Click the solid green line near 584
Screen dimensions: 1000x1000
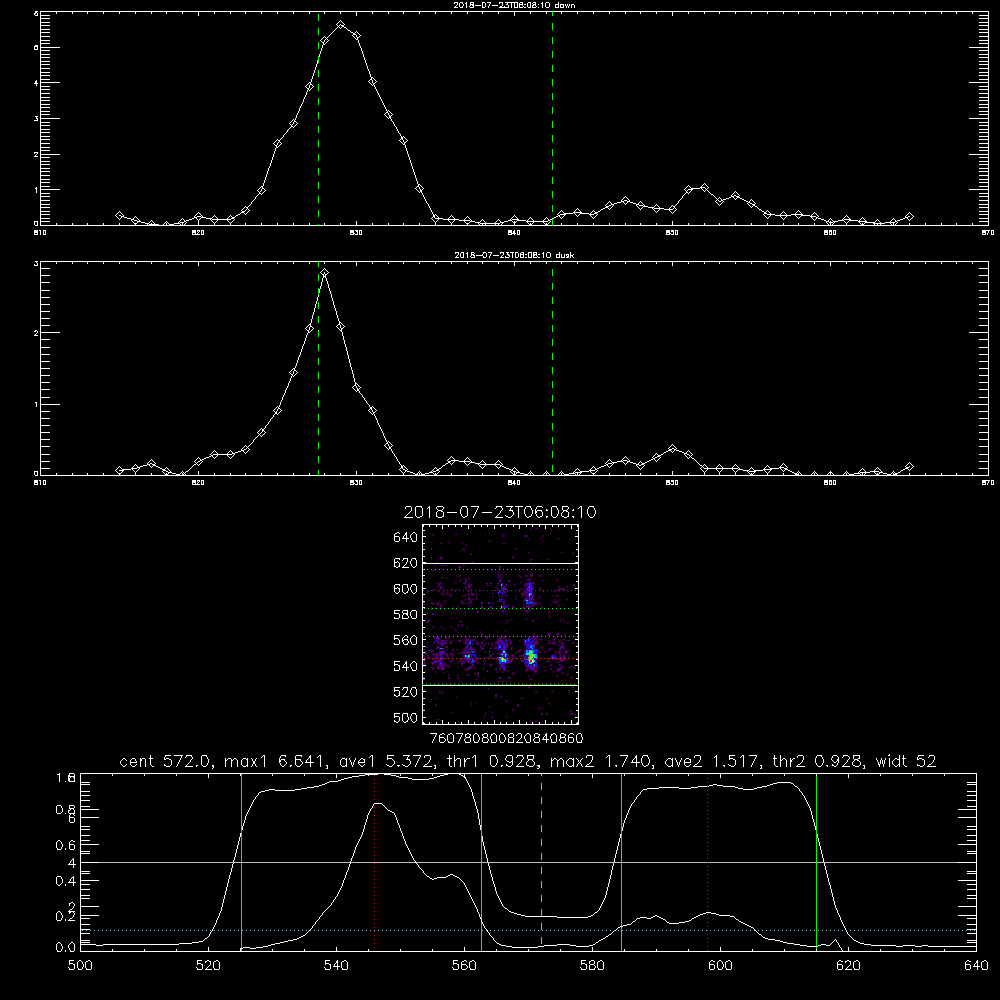click(x=621, y=861)
